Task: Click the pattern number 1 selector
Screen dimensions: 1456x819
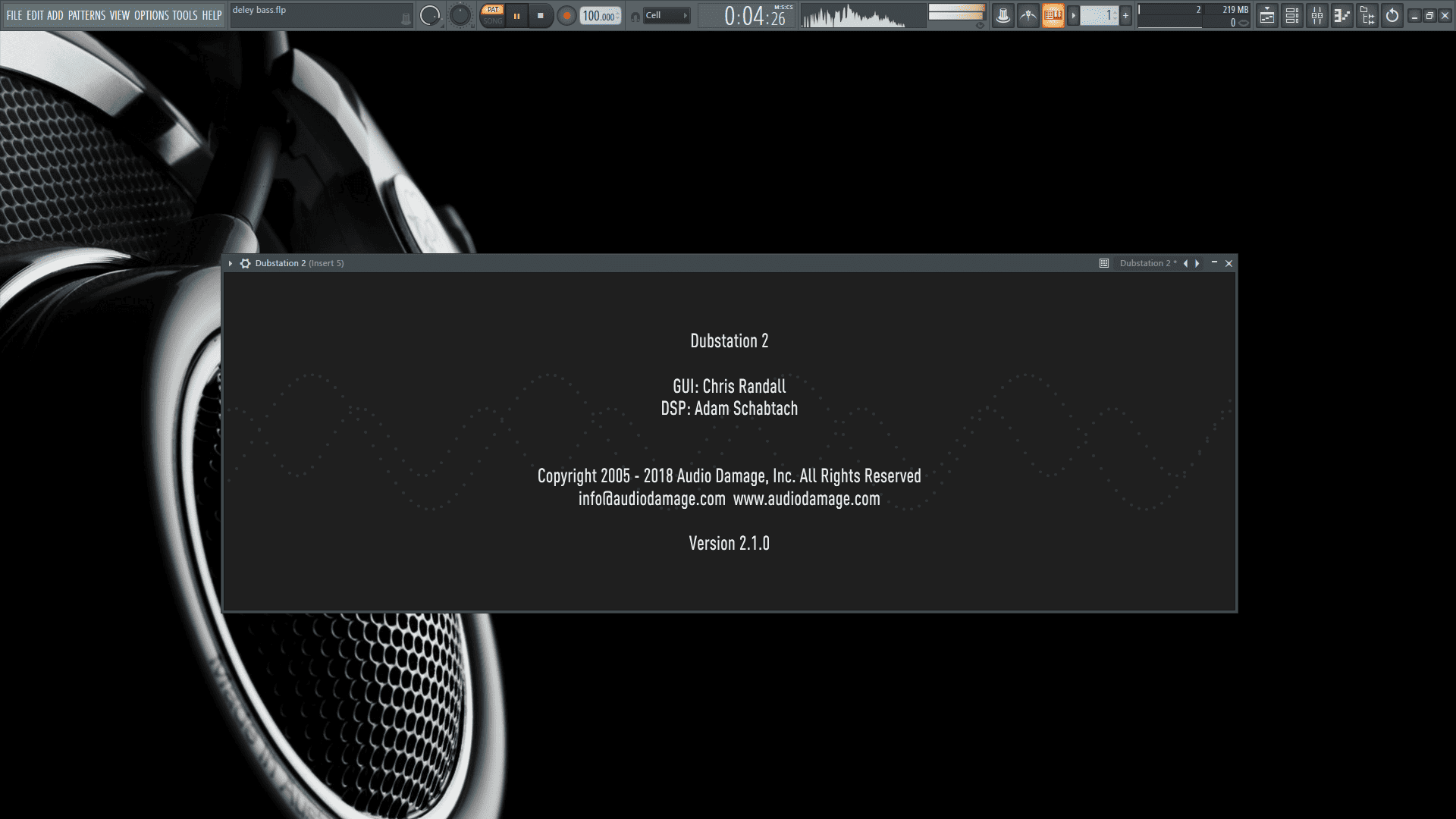Action: (1100, 15)
